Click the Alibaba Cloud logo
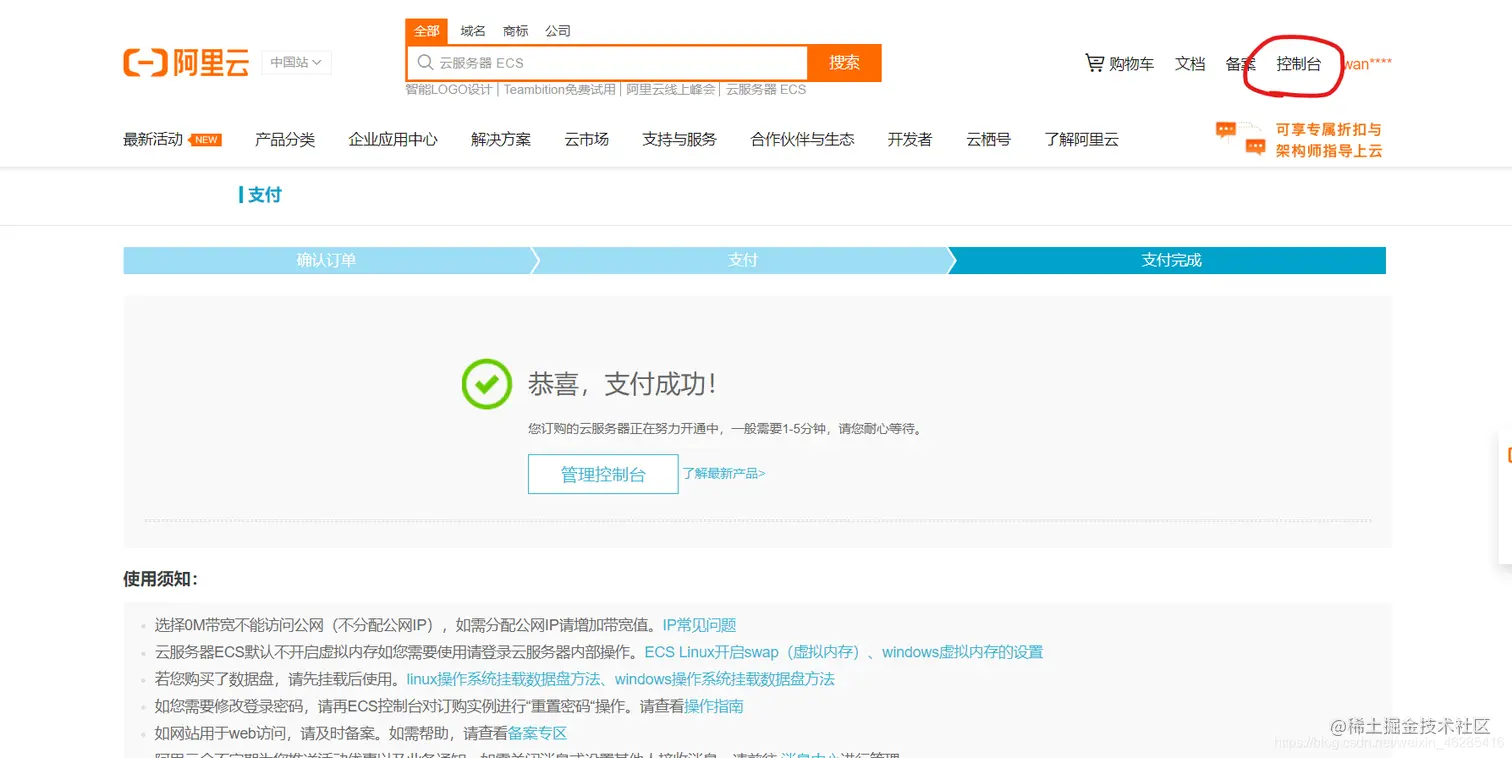1512x758 pixels. [x=185, y=62]
